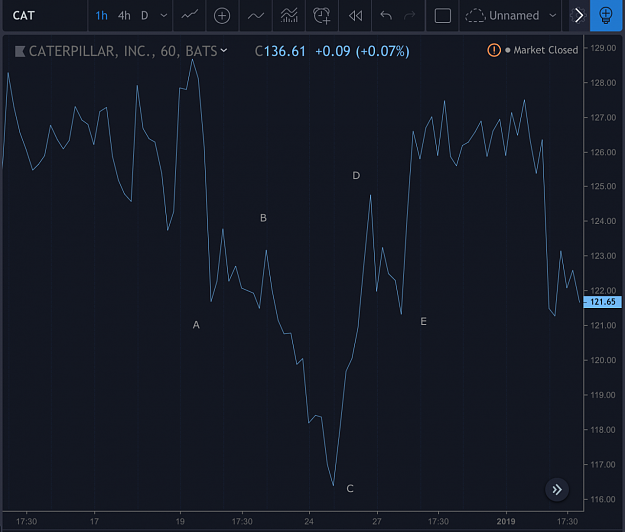
Task: Open the CATERPILLAR, INC. symbol legend dropdown
Action: (x=224, y=50)
